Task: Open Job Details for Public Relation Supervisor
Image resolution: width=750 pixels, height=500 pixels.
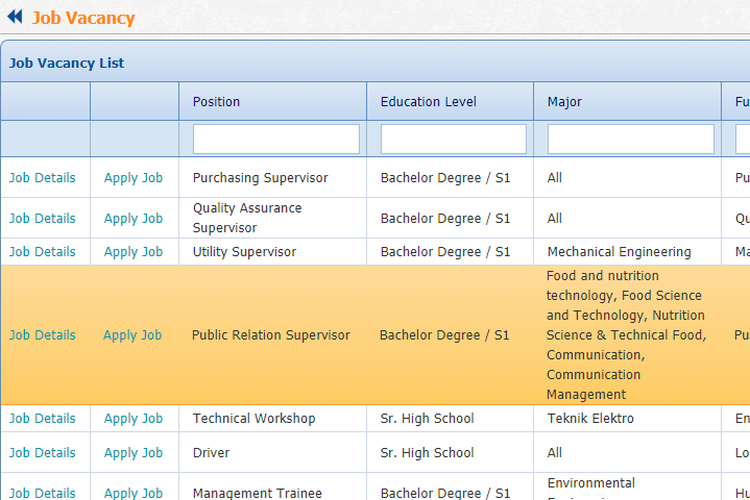Action: (x=42, y=335)
